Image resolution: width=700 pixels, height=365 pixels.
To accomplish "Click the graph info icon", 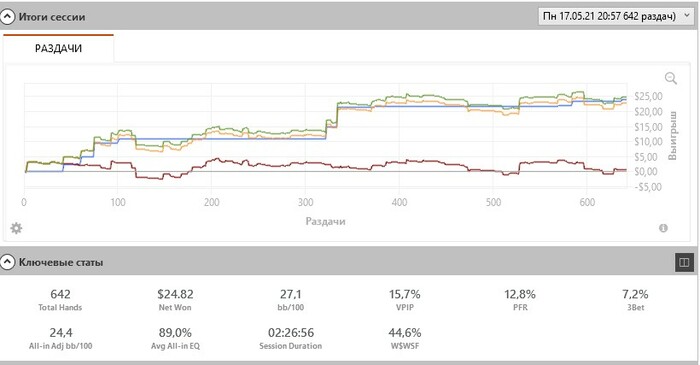I will tap(663, 228).
